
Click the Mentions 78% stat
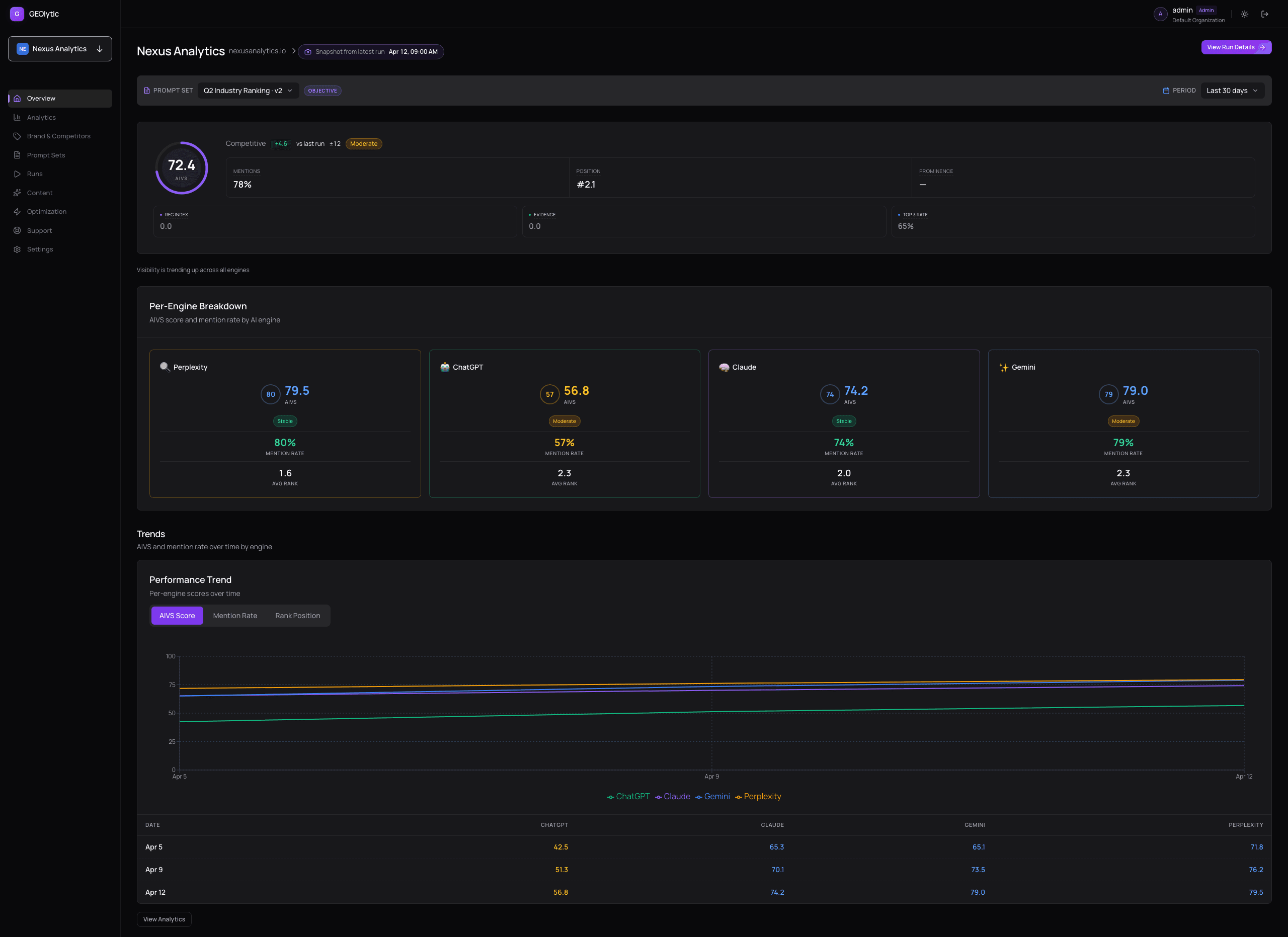coord(397,178)
